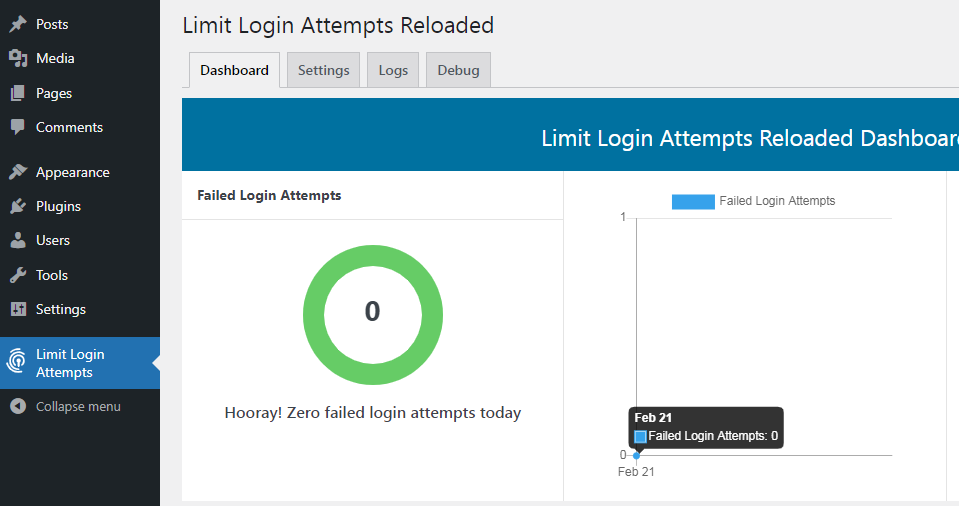Image resolution: width=959 pixels, height=506 pixels.
Task: Click the Appearance paintbrush icon
Action: [18, 172]
